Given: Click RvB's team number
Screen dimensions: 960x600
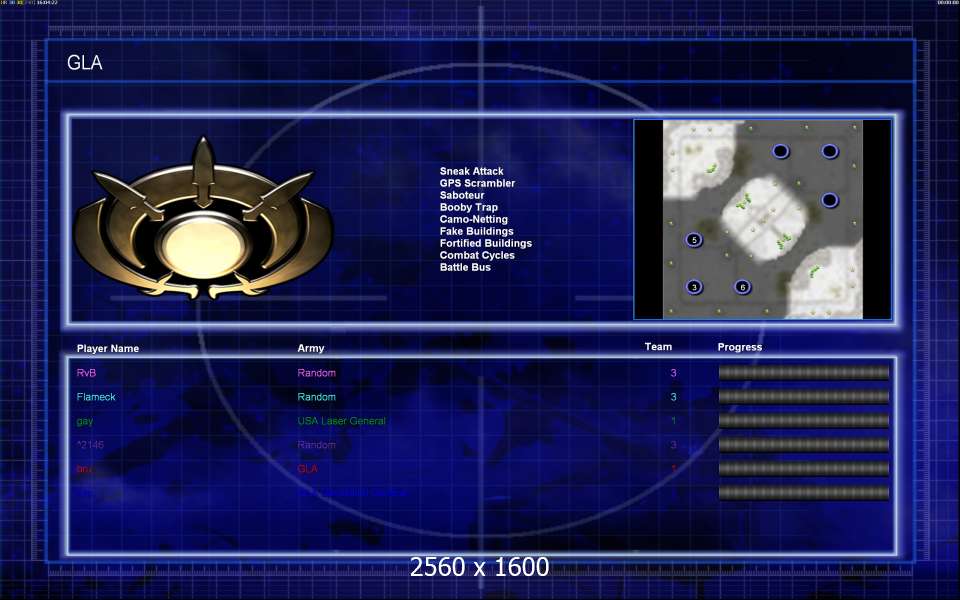Looking at the screenshot, I should click(x=673, y=373).
